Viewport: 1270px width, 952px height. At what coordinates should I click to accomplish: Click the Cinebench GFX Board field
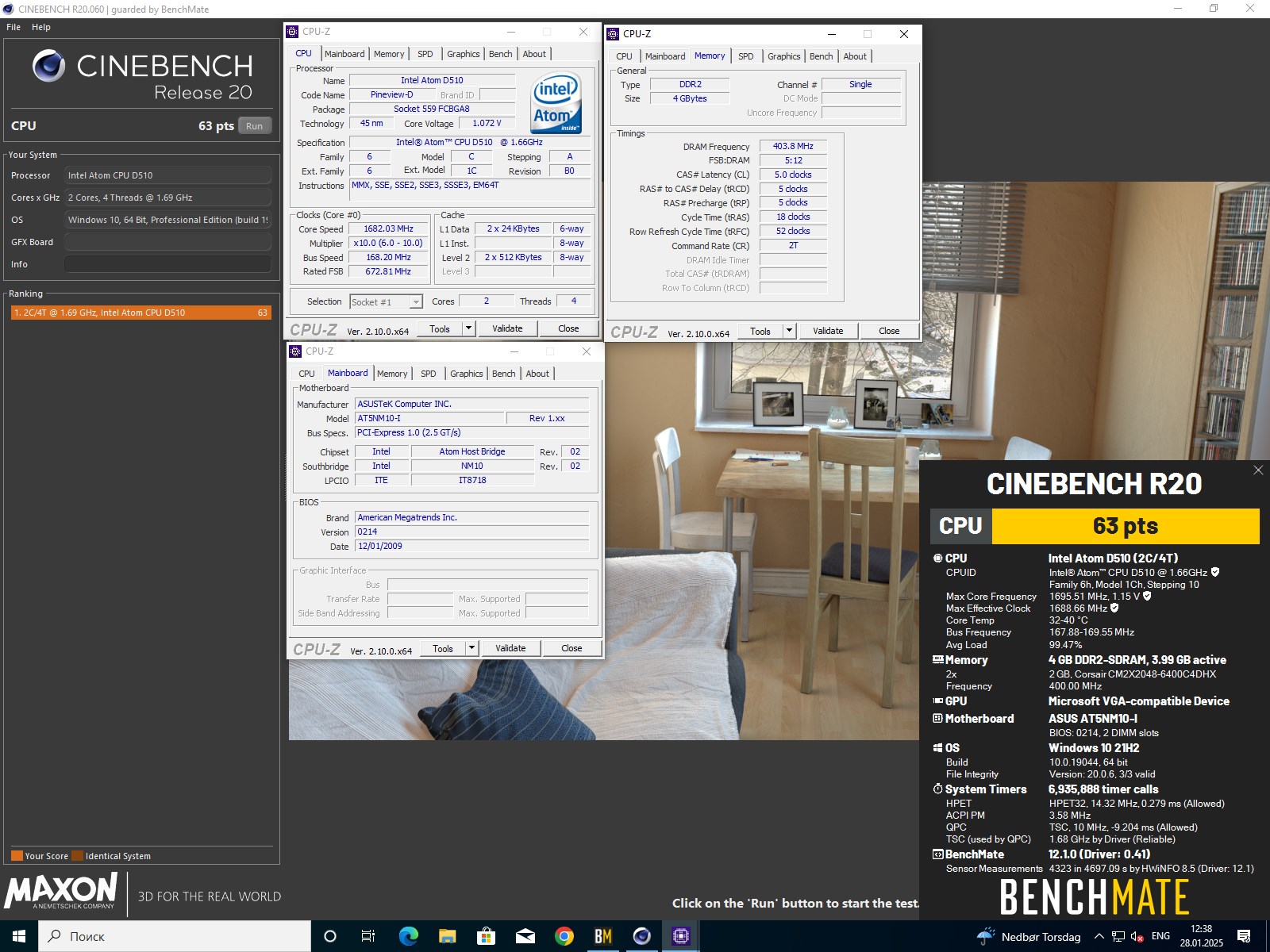click(x=168, y=242)
